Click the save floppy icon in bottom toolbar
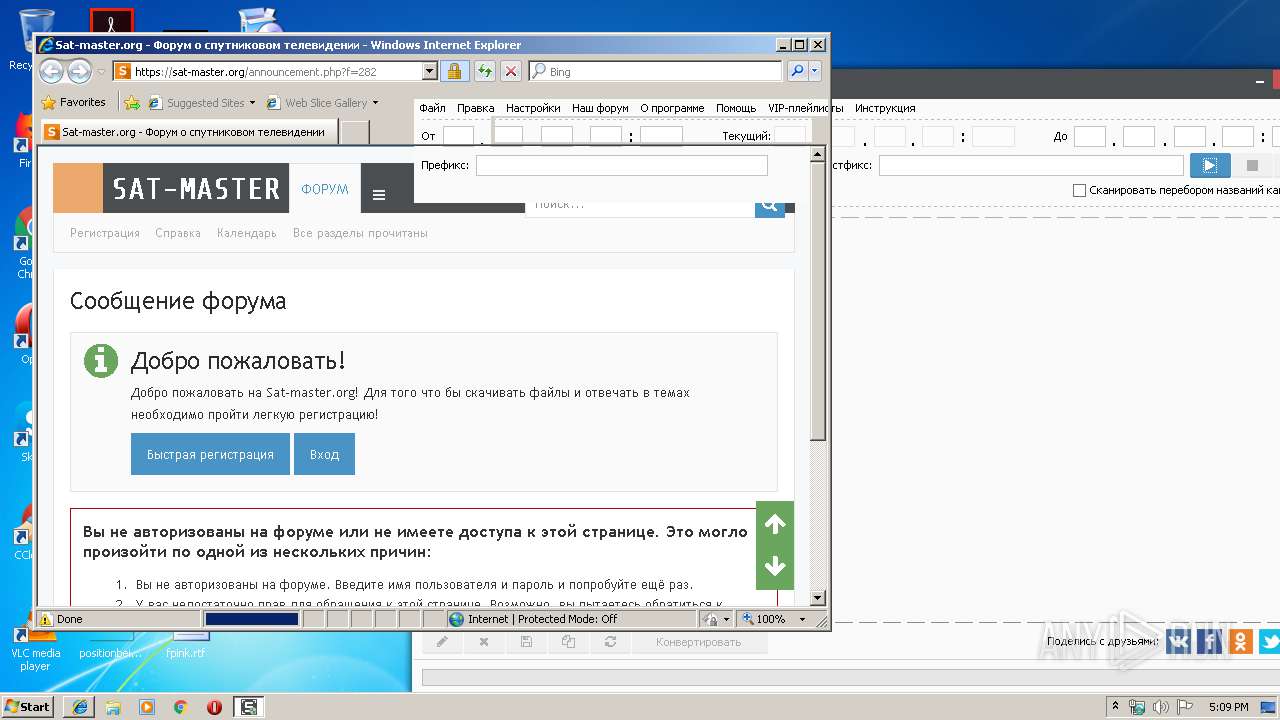This screenshot has width=1280, height=720. coord(526,642)
